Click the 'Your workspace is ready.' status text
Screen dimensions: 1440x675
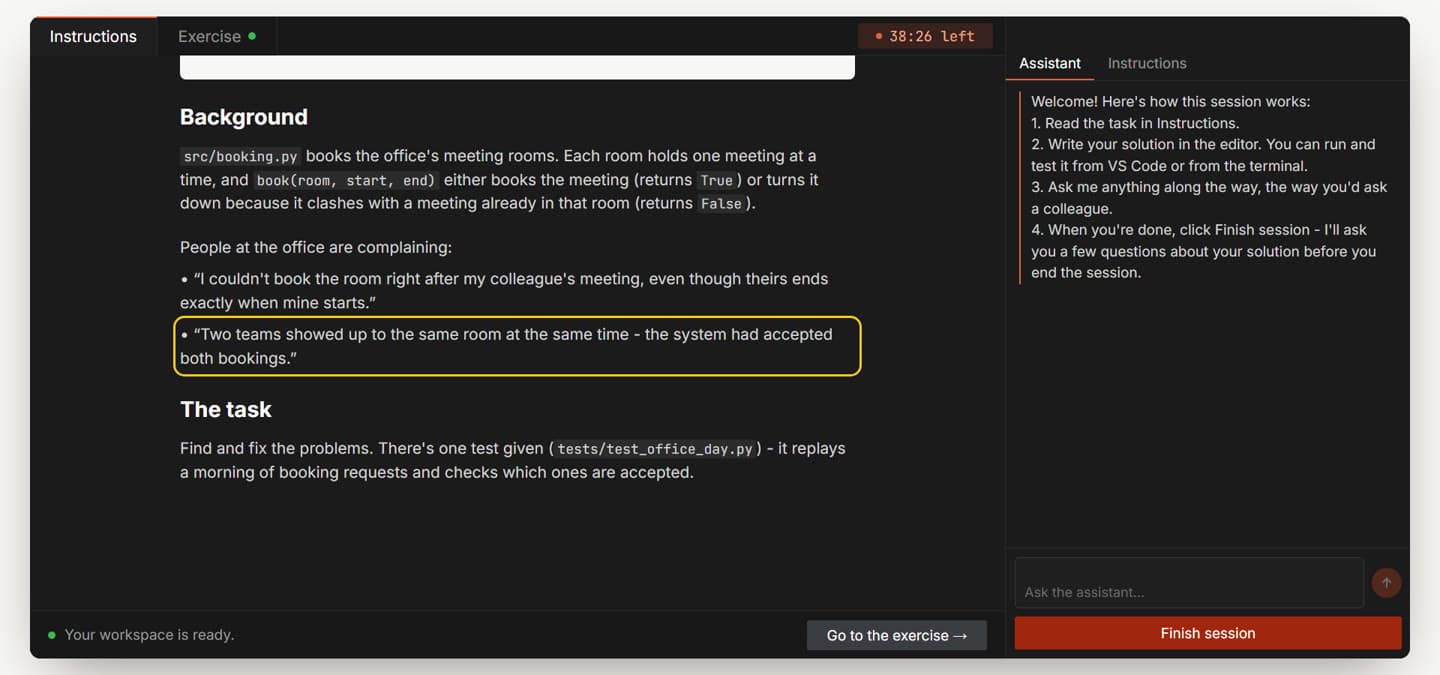(x=149, y=635)
